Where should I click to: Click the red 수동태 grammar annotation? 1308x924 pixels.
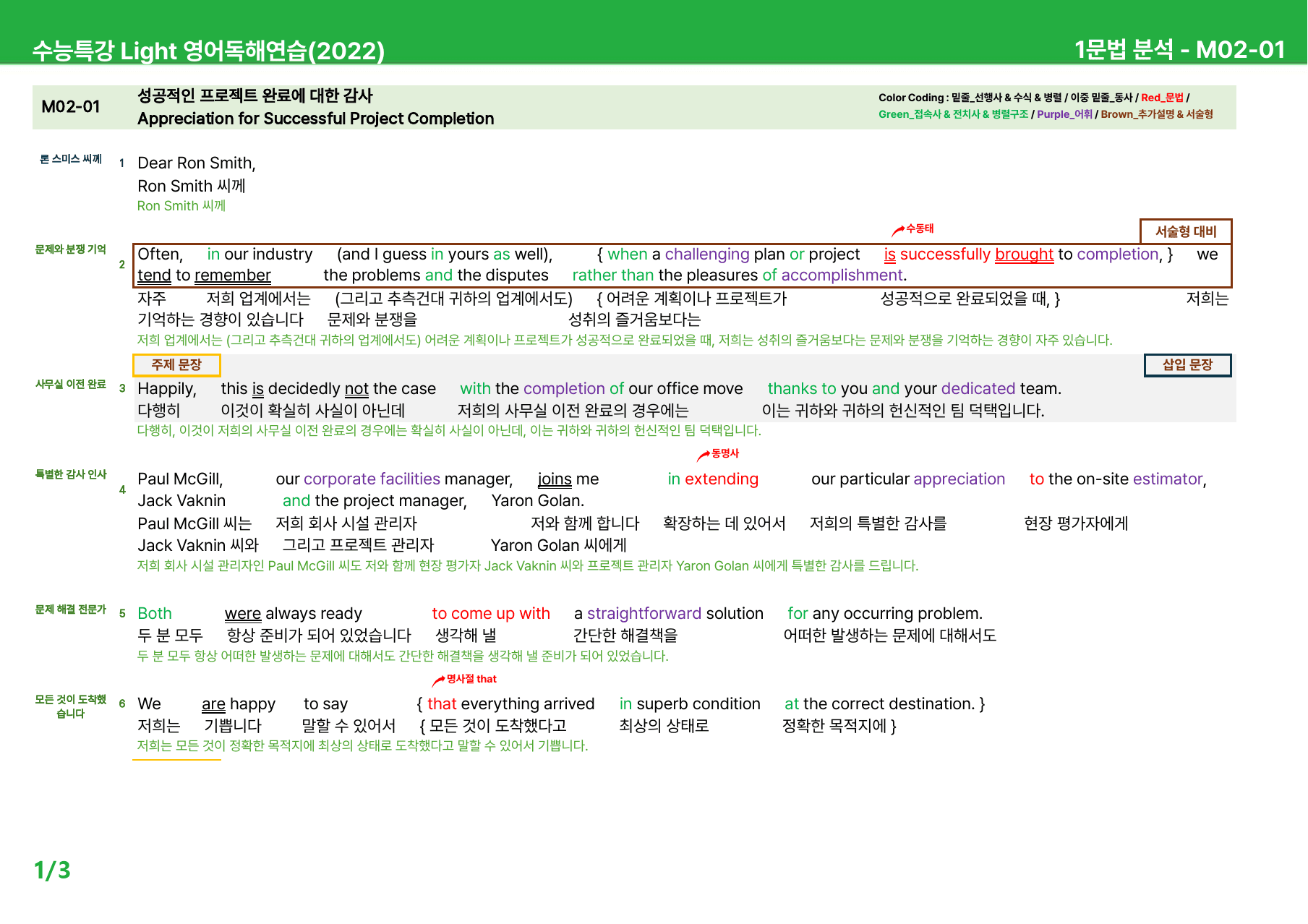(x=920, y=228)
